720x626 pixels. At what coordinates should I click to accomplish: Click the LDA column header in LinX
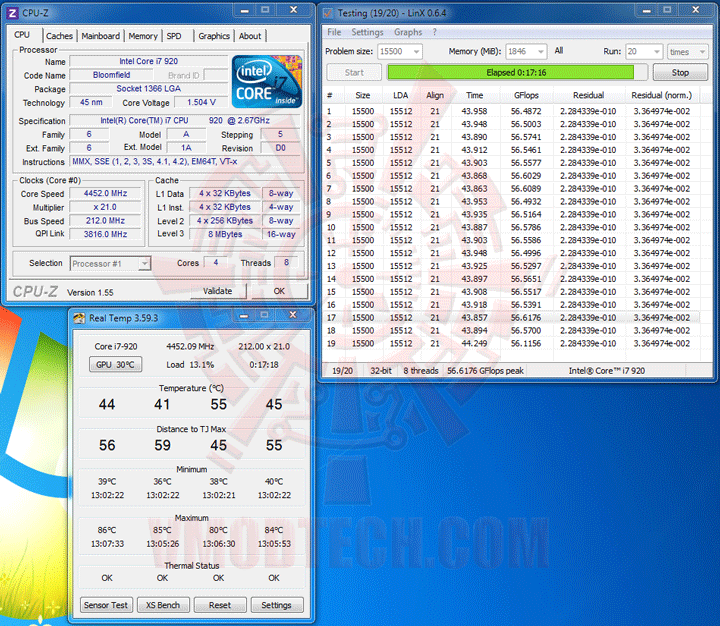point(400,95)
